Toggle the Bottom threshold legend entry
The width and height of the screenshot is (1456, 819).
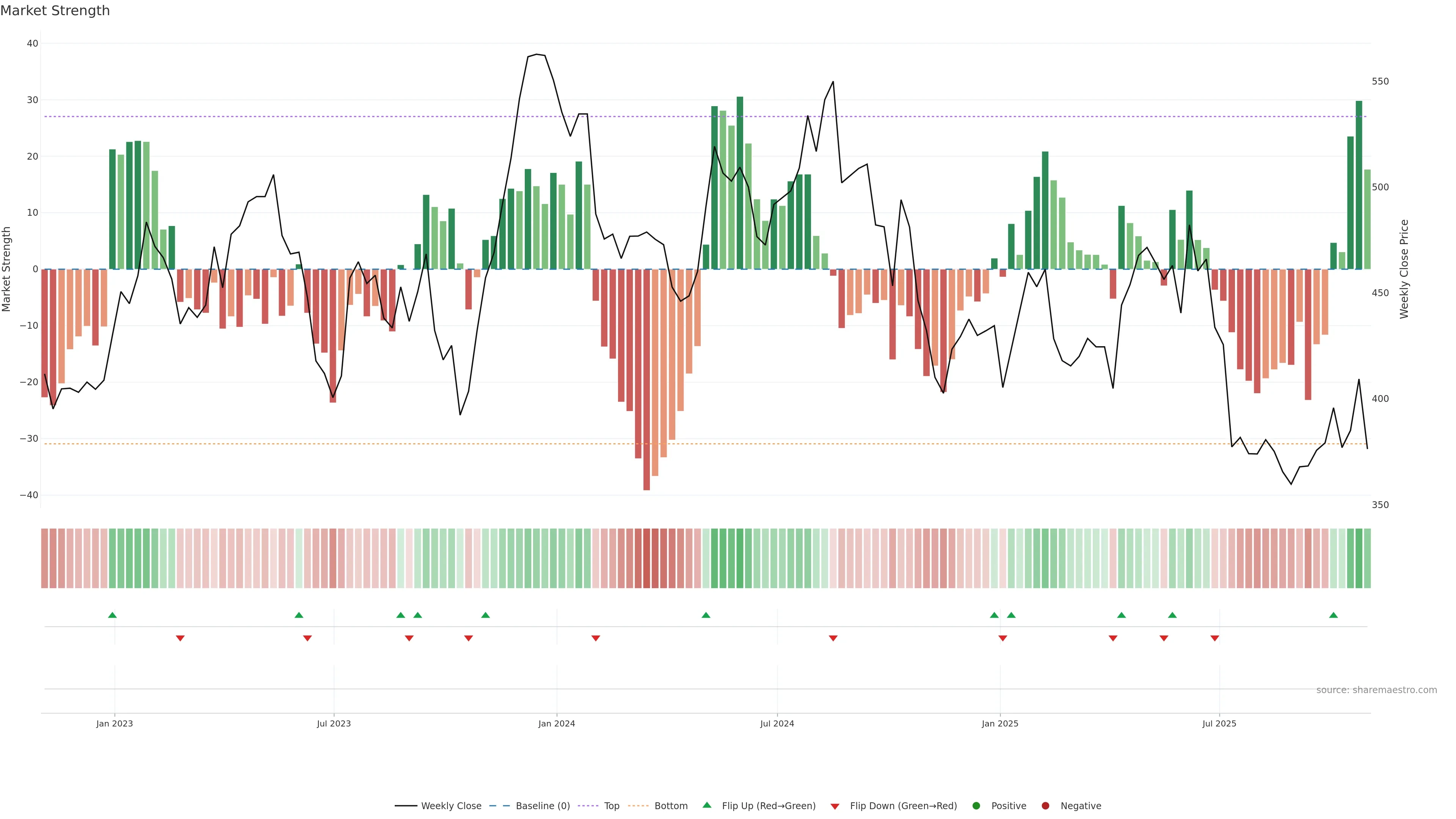tap(671, 806)
